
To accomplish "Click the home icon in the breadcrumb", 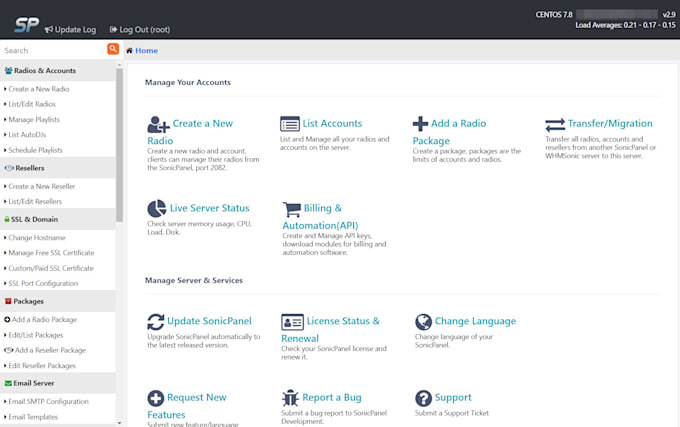I will (129, 51).
